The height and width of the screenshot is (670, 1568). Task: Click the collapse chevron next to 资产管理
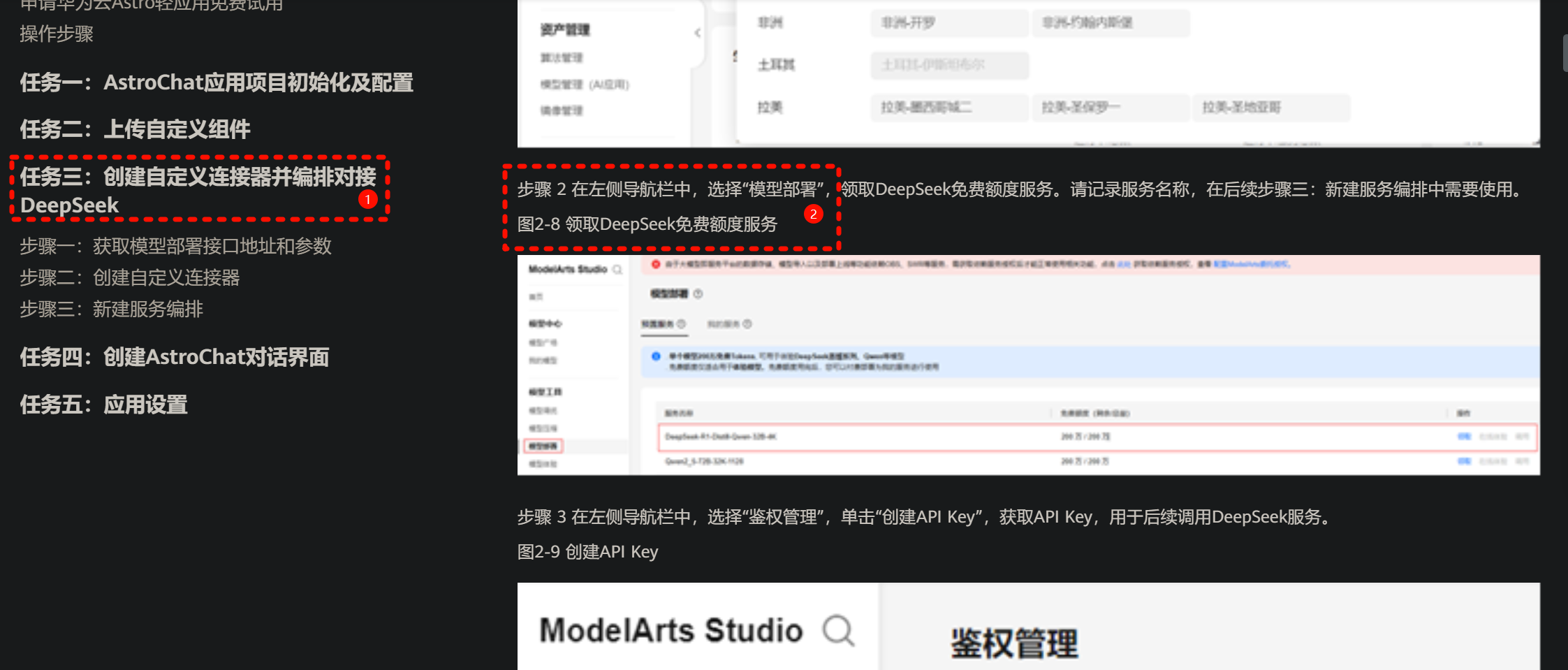(697, 33)
